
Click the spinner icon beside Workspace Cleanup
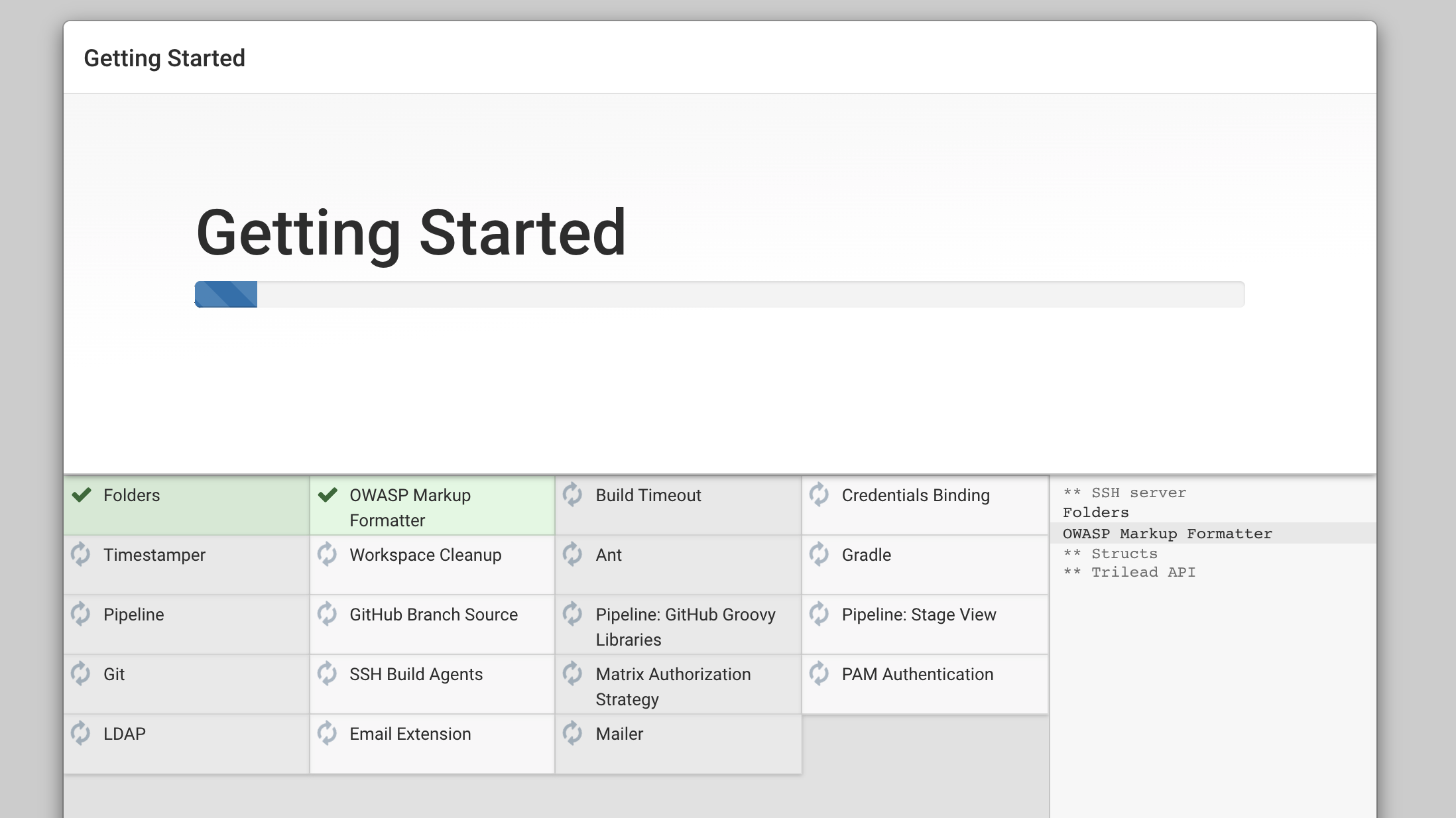(x=328, y=554)
